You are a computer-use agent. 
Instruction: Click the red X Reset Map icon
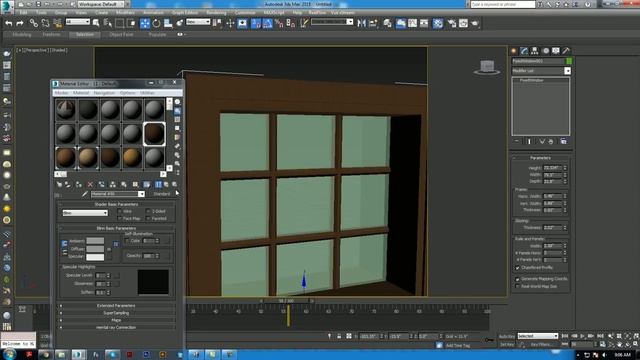click(90, 184)
